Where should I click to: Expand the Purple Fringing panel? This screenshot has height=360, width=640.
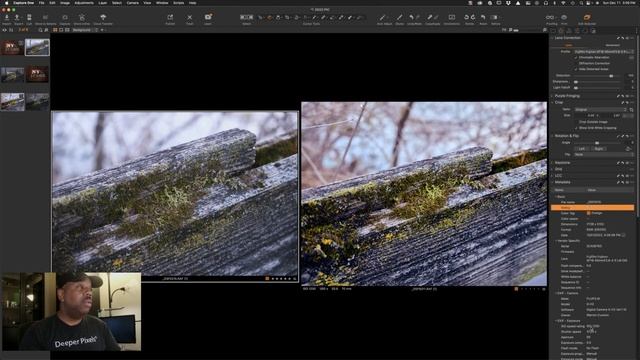(x=552, y=96)
